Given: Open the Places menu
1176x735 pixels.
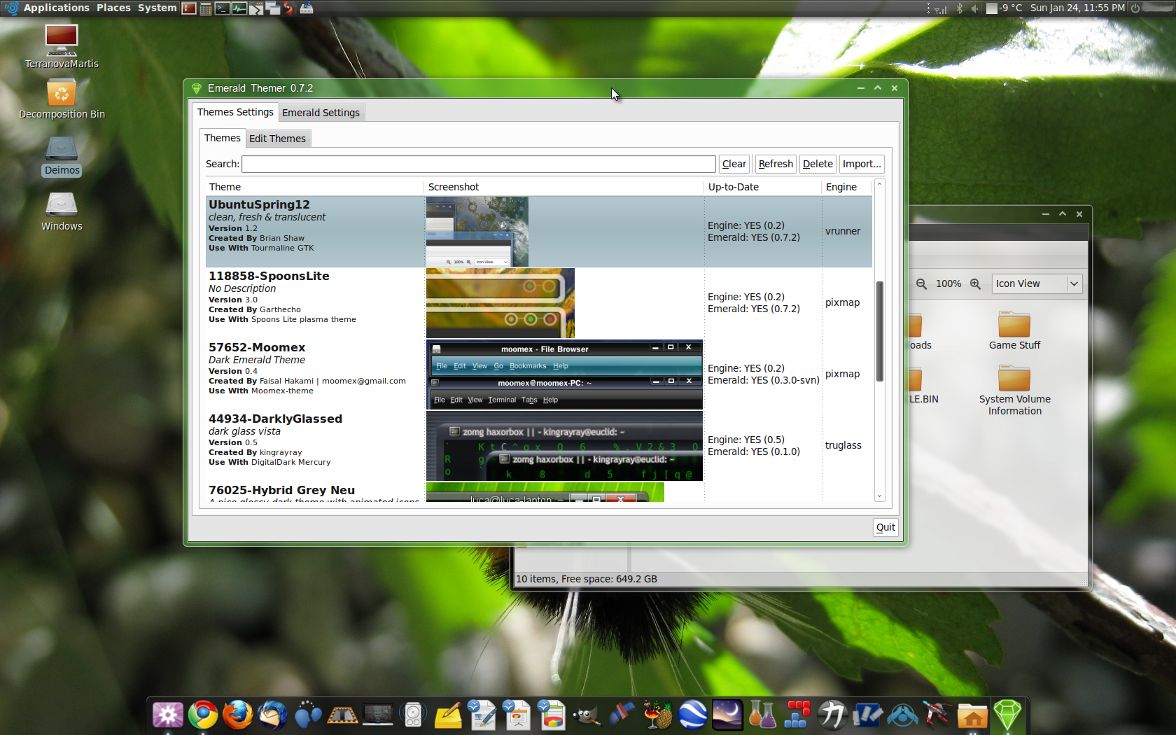Looking at the screenshot, I should coord(113,8).
